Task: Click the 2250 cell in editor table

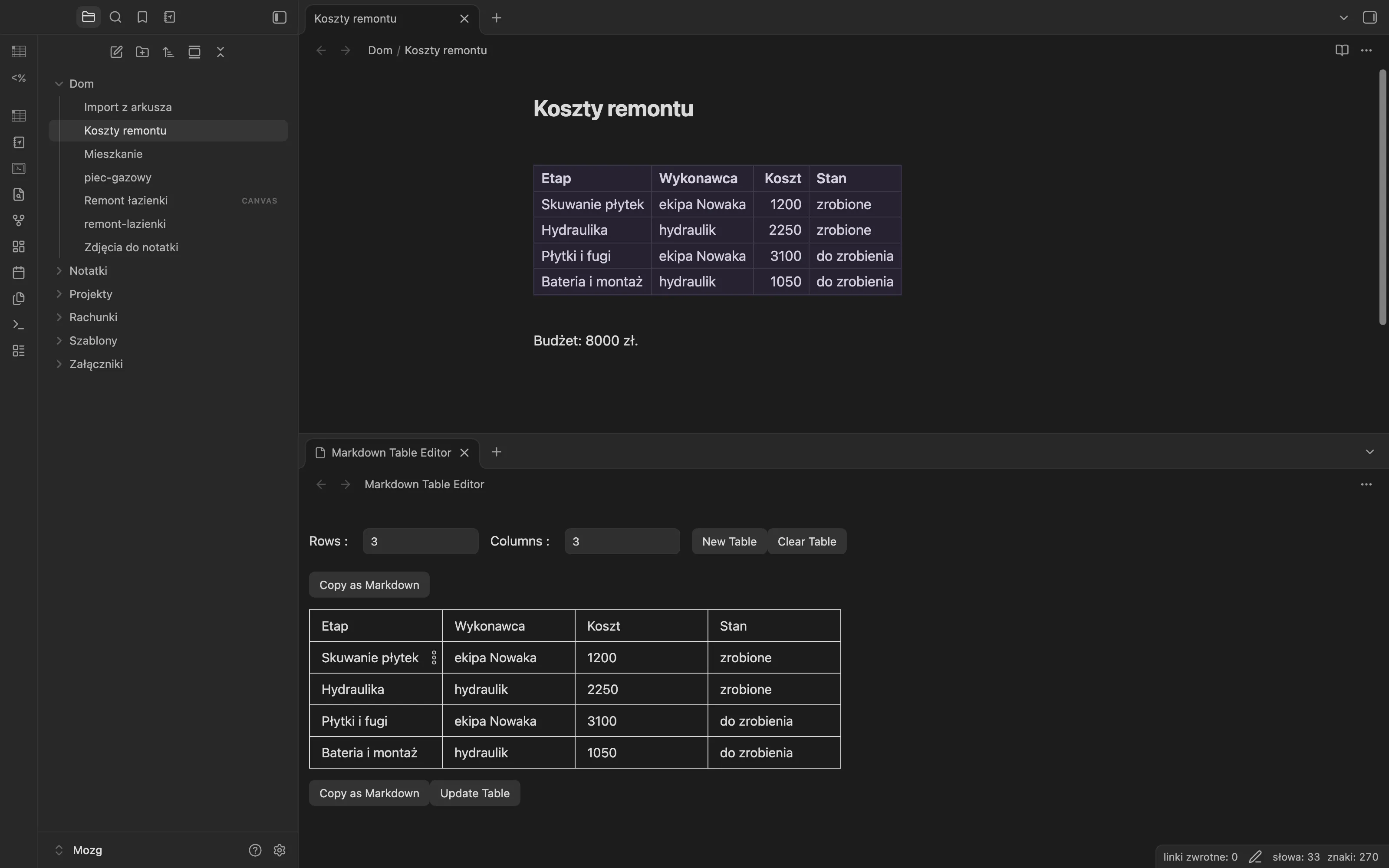Action: [x=641, y=689]
